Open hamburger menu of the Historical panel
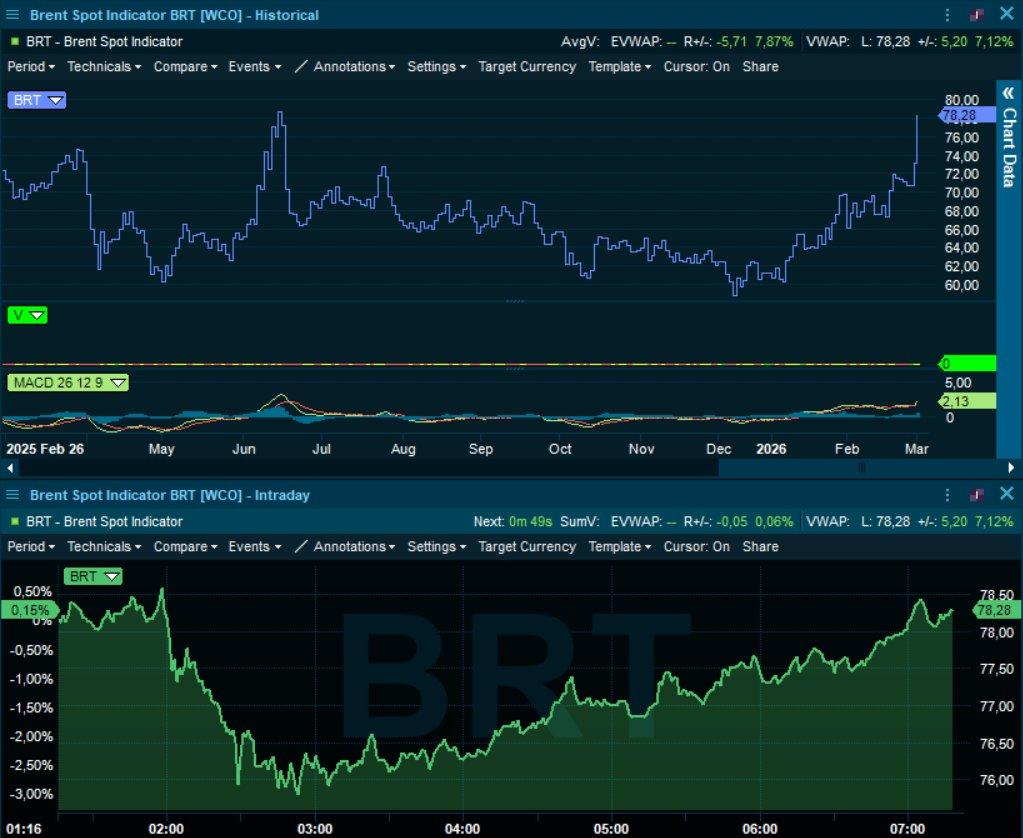The image size is (1023, 838). click(12, 15)
